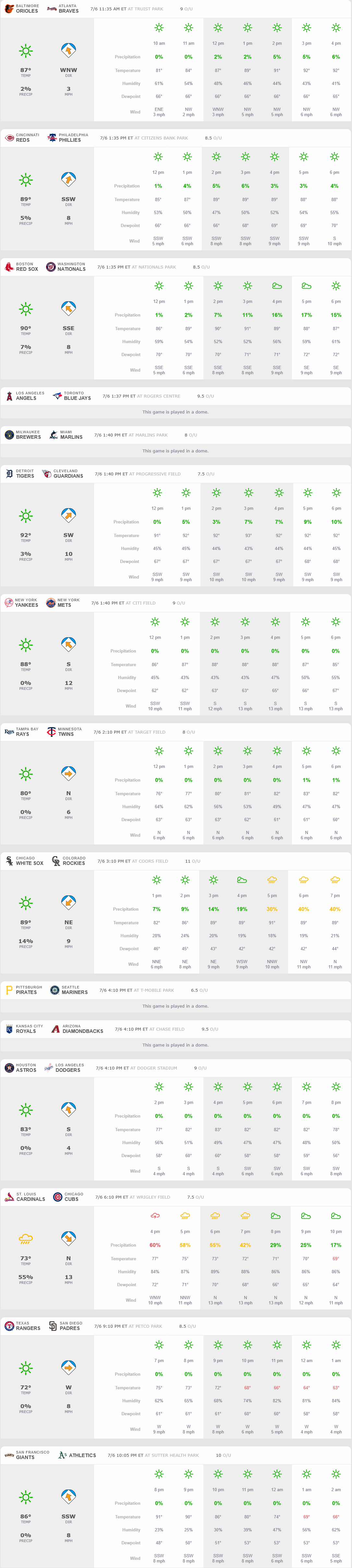Viewport: 352px width, 1568px height.
Task: Open the DODGERS team name link
Action: point(67,1070)
